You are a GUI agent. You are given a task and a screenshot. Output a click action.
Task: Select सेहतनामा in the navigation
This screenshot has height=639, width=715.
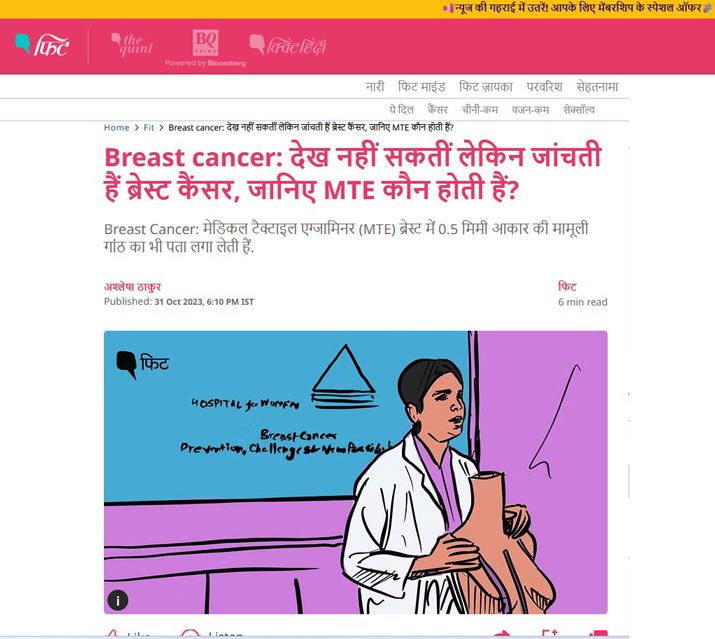pyautogui.click(x=597, y=87)
